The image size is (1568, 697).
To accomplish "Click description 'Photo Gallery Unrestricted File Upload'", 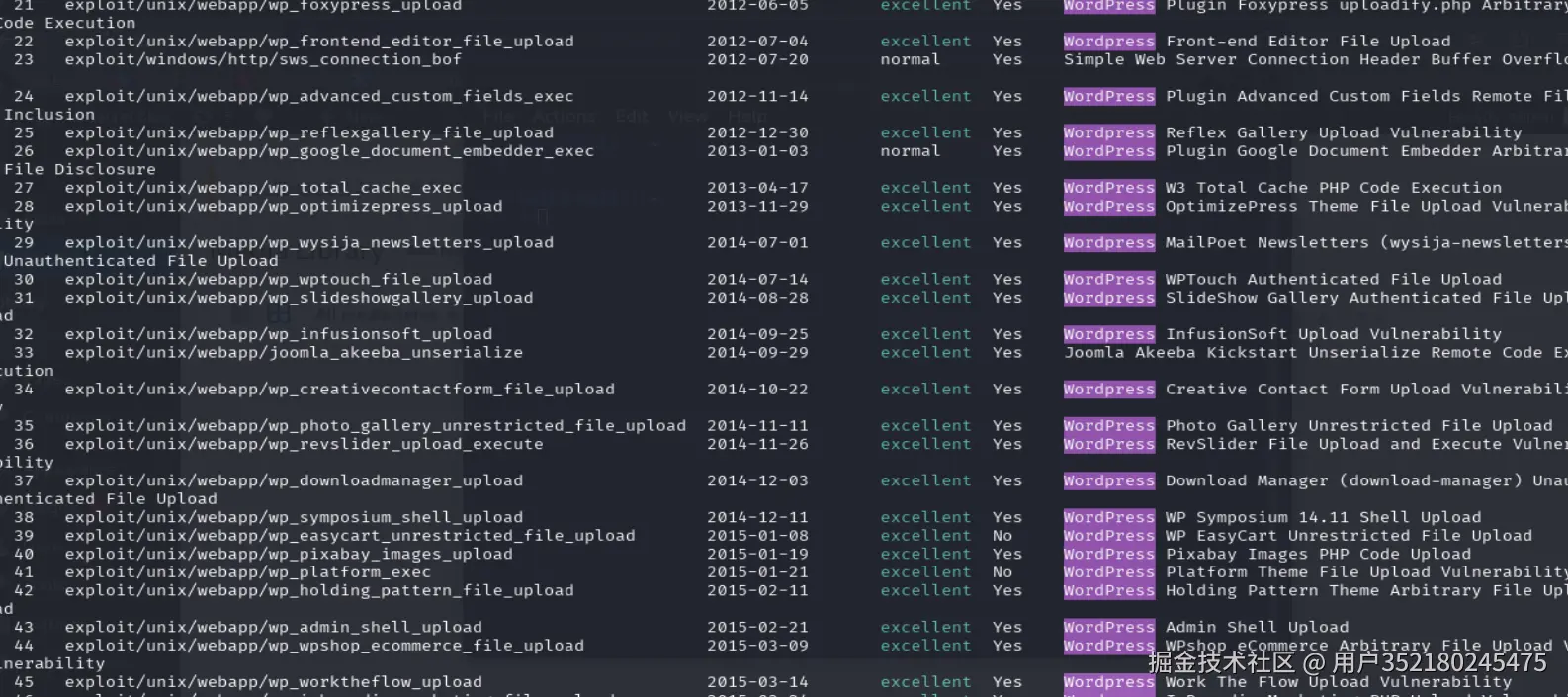I will tap(1359, 425).
